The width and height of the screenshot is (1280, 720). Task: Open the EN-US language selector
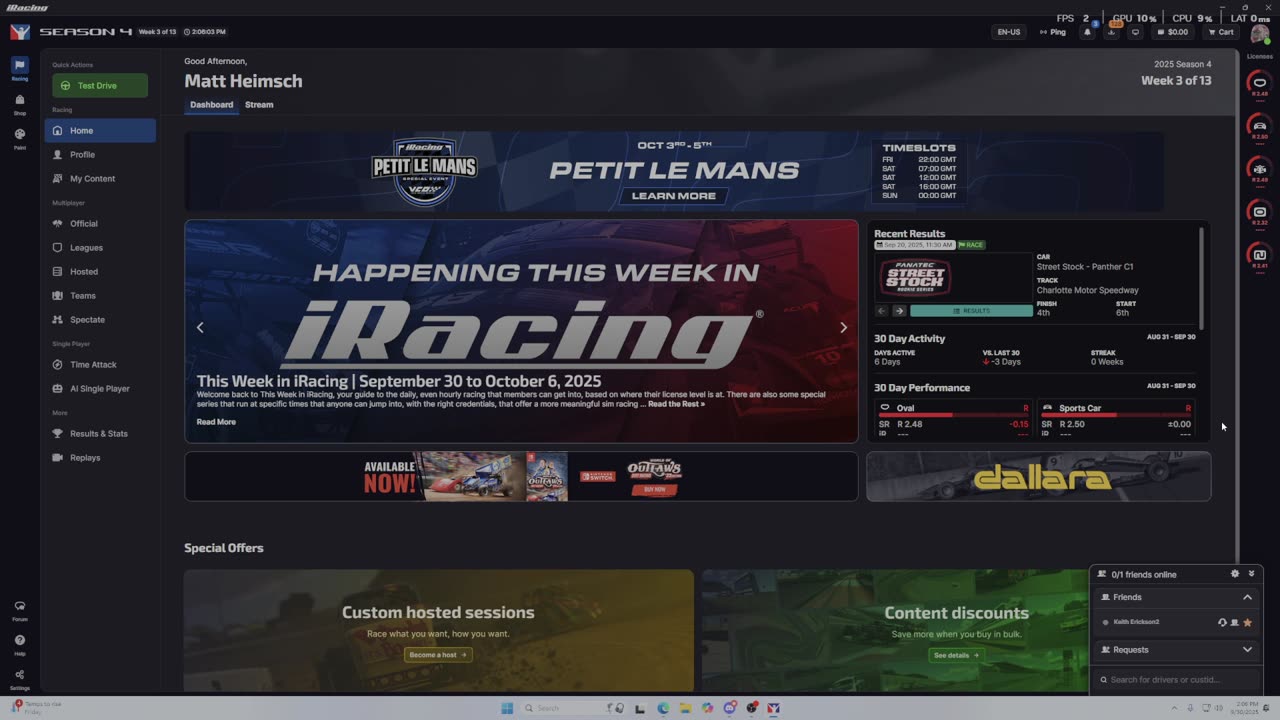1009,32
